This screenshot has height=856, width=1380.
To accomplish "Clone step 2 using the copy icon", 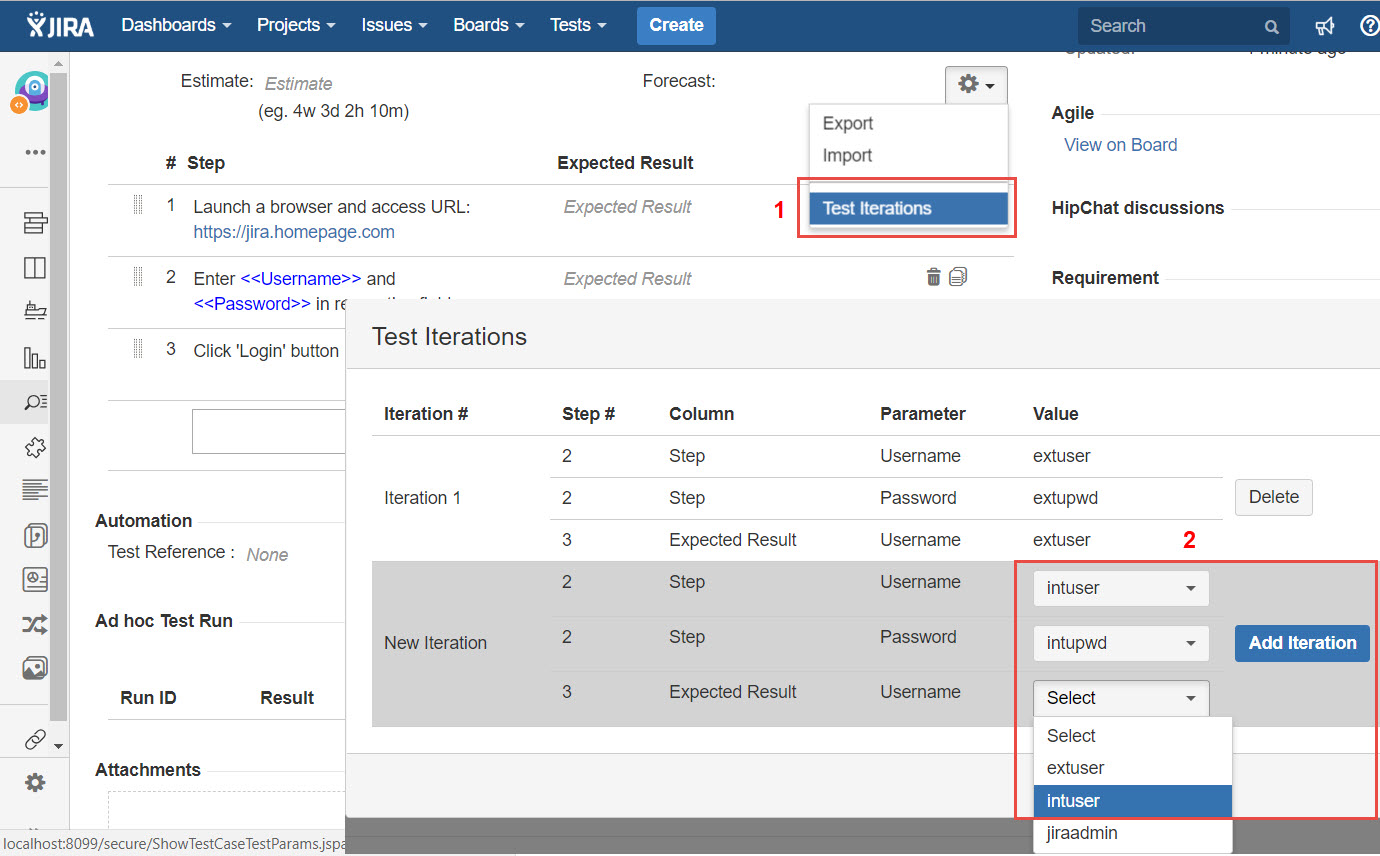I will tap(958, 277).
